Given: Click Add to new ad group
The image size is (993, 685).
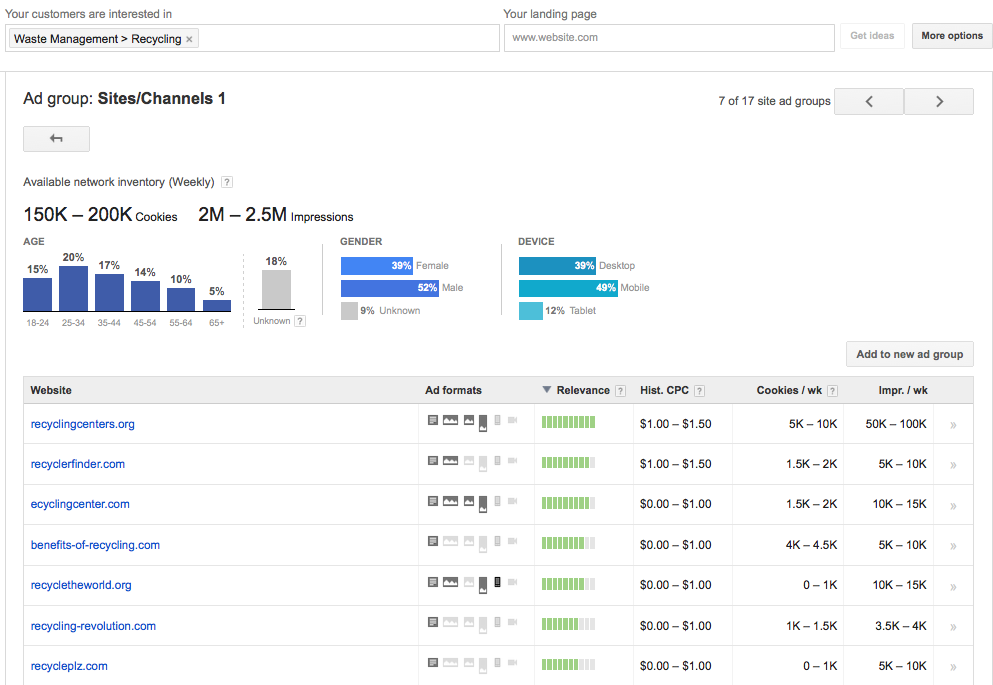Looking at the screenshot, I should (909, 354).
